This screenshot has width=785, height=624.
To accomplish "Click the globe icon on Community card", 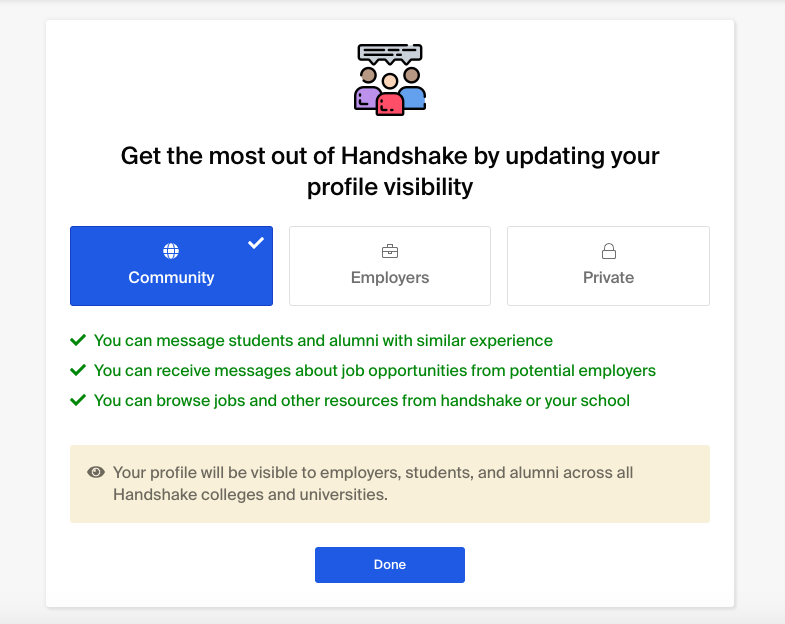I will coord(171,251).
